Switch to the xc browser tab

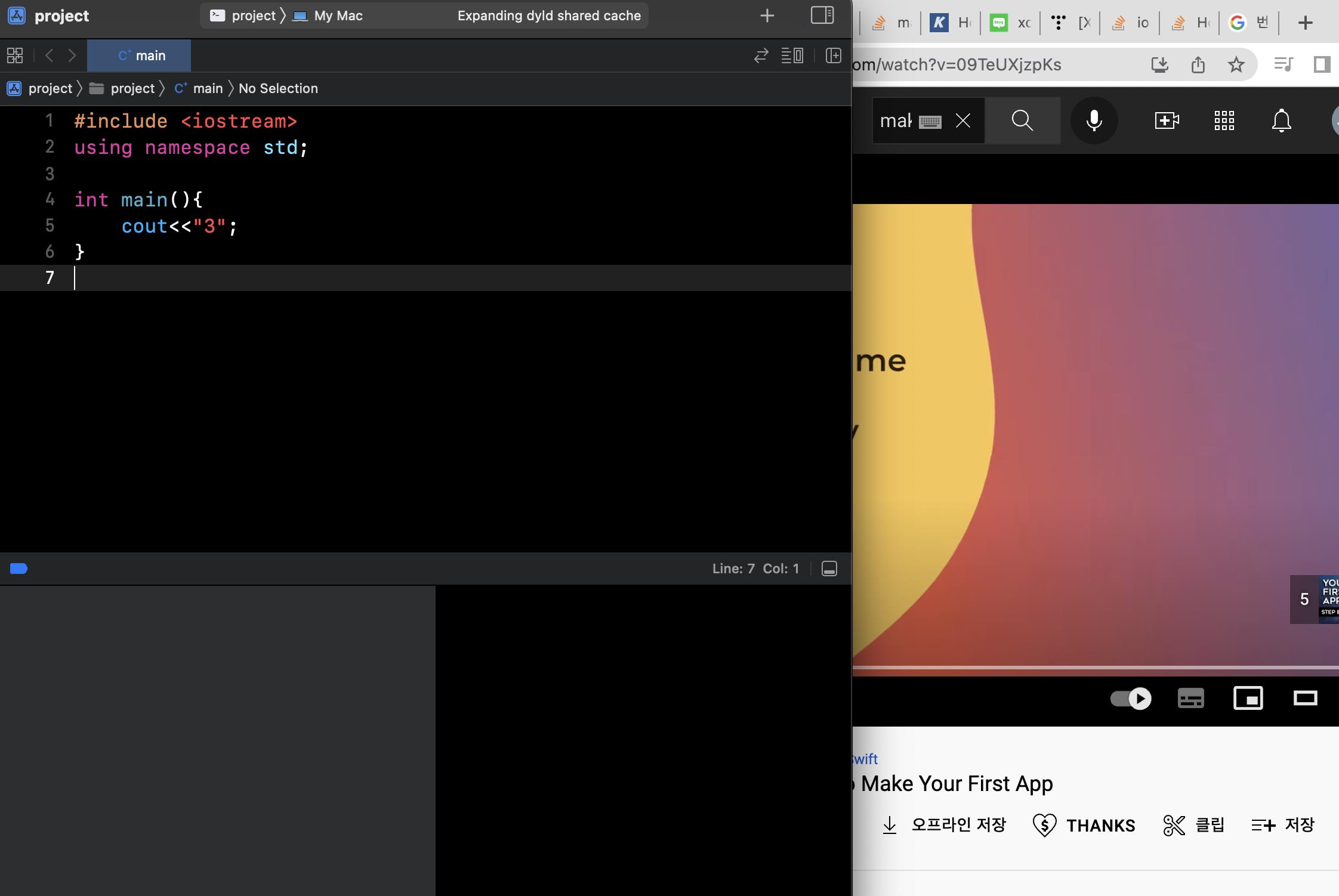[1010, 23]
